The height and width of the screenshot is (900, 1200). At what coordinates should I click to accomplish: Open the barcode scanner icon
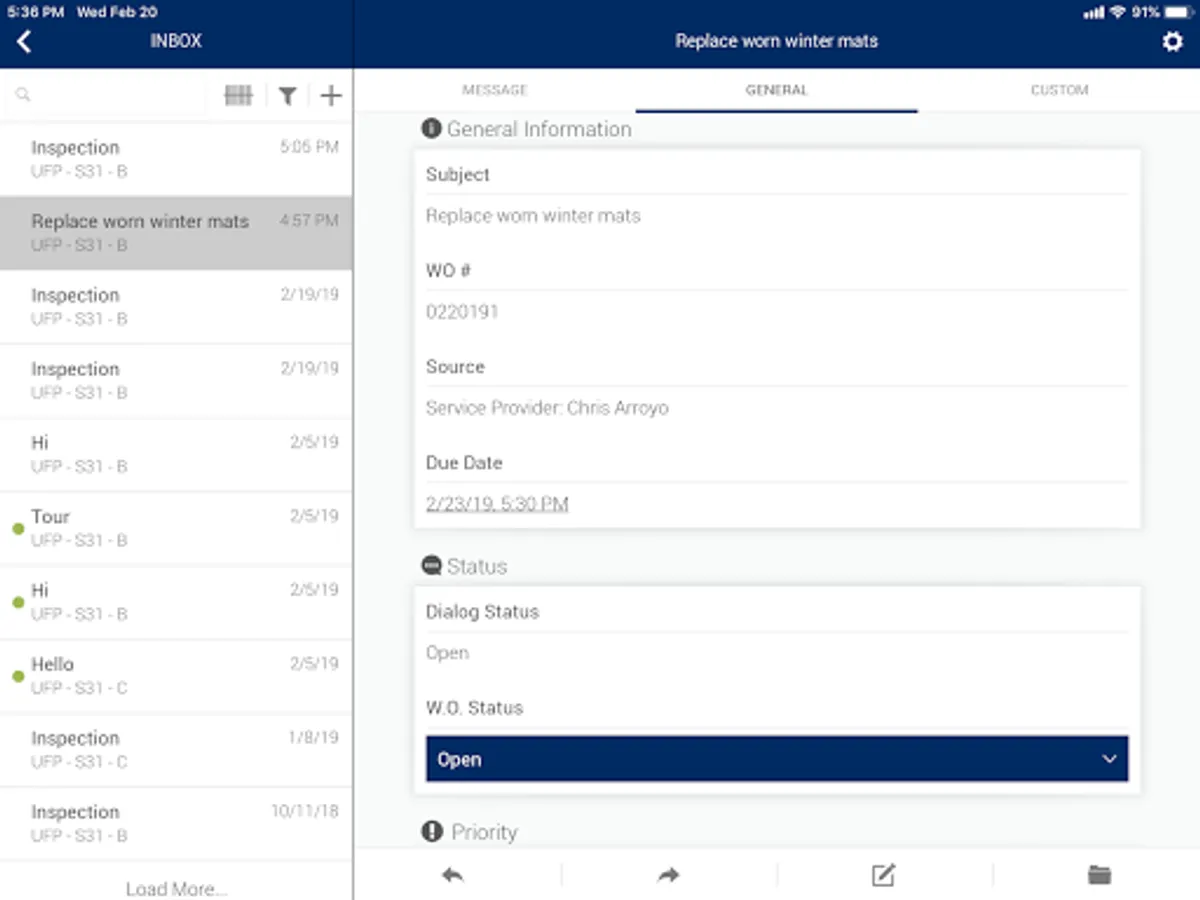tap(238, 96)
